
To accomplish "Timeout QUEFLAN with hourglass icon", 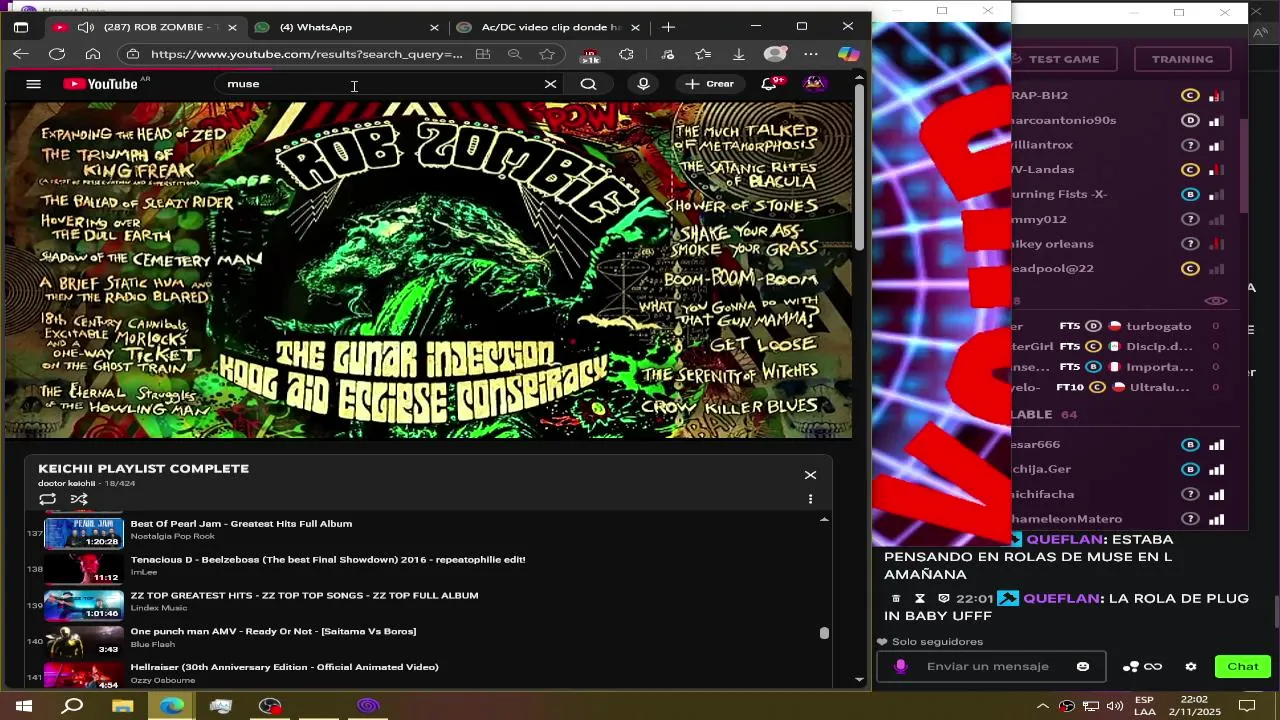I will coord(920,599).
